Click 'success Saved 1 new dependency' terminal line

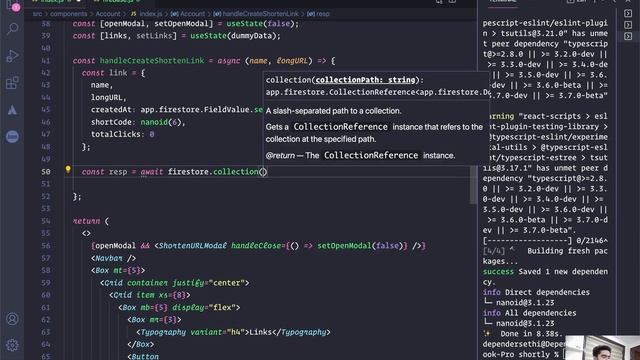point(545,277)
